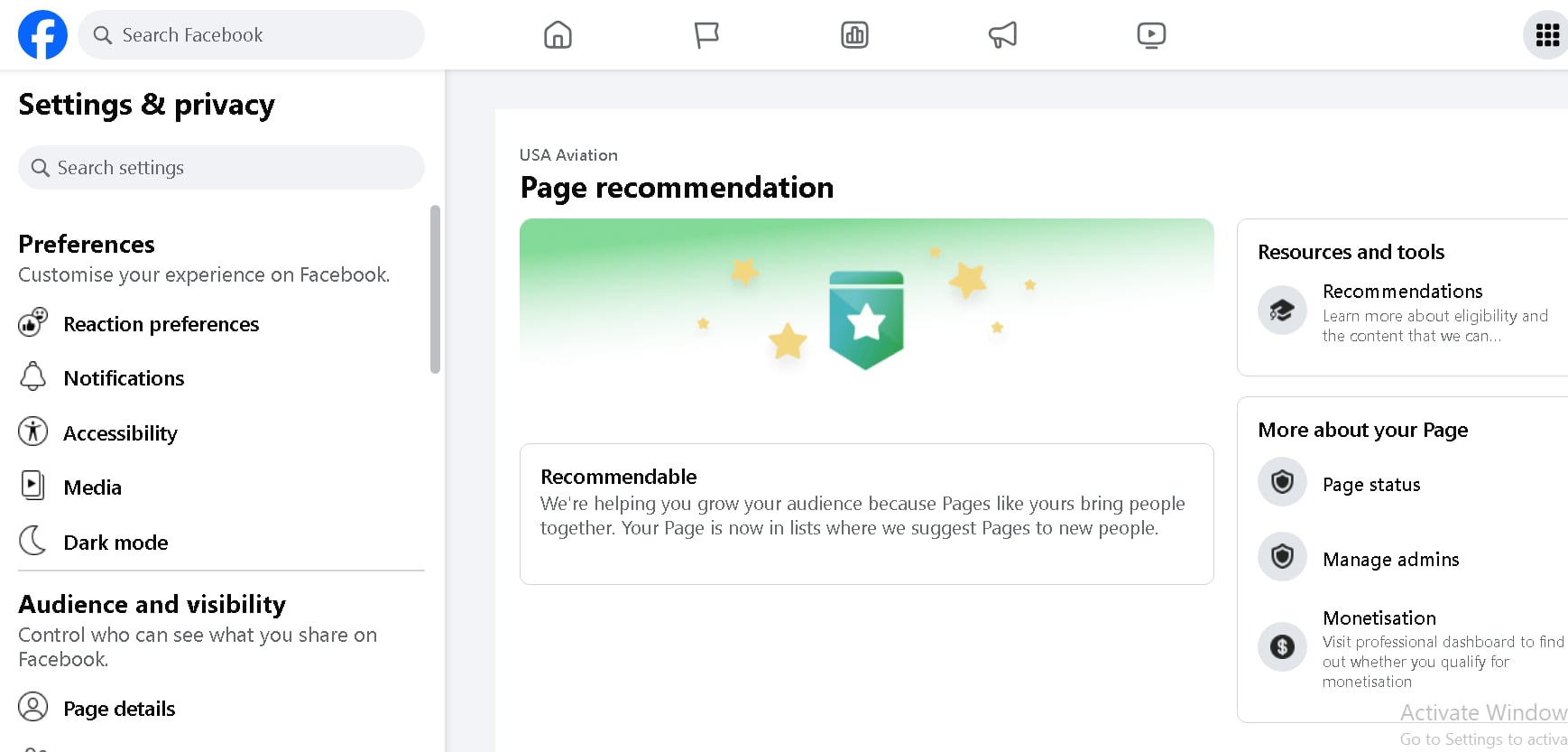Click the Facebook logo icon

42,35
